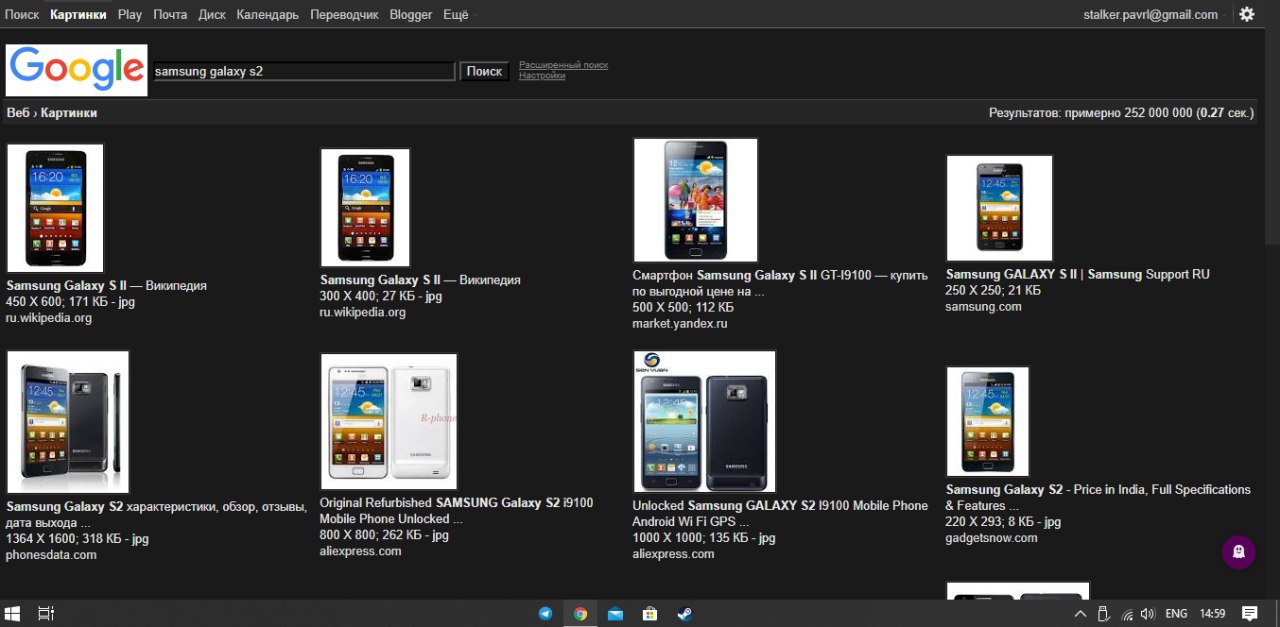Open Windows Start menu
1280x627 pixels.
(x=13, y=614)
